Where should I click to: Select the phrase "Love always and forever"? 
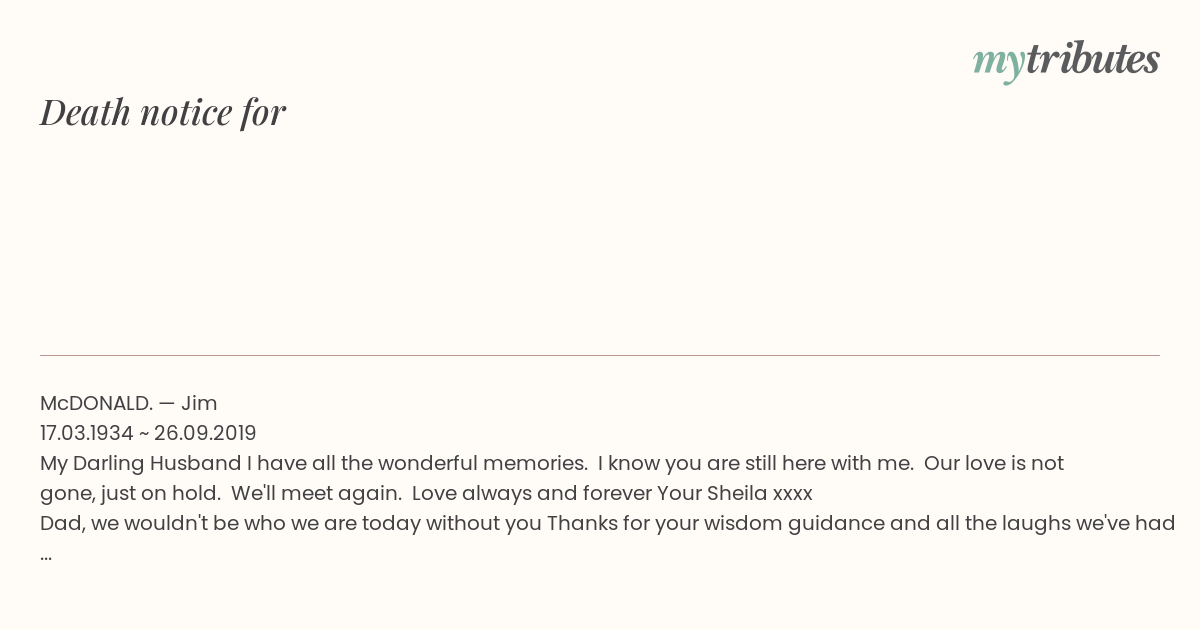(532, 493)
